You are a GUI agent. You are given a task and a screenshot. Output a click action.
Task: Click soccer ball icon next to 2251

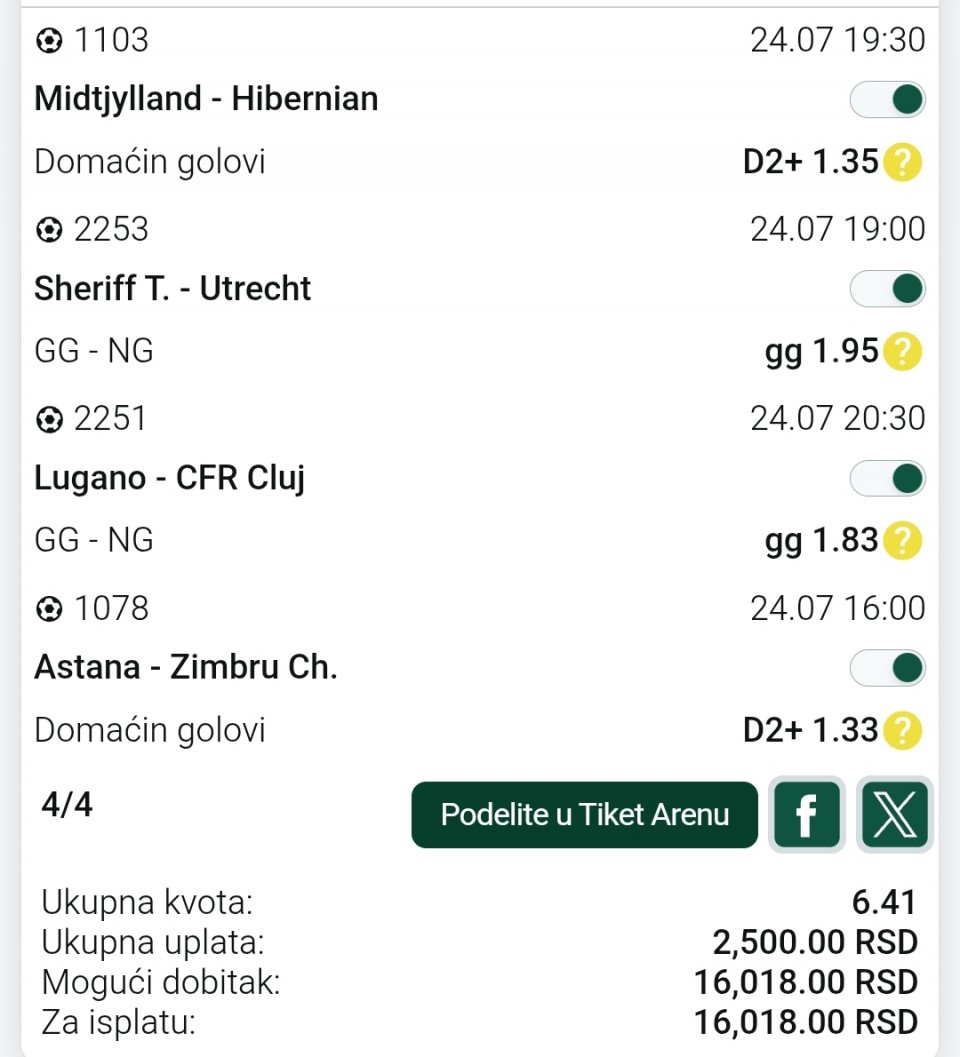coord(49,420)
